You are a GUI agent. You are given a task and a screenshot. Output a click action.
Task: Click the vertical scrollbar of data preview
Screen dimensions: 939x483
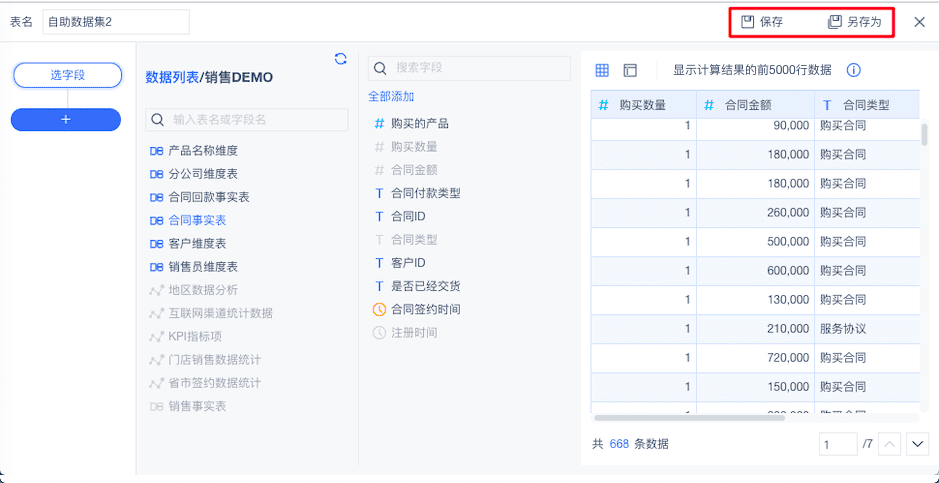tap(924, 135)
